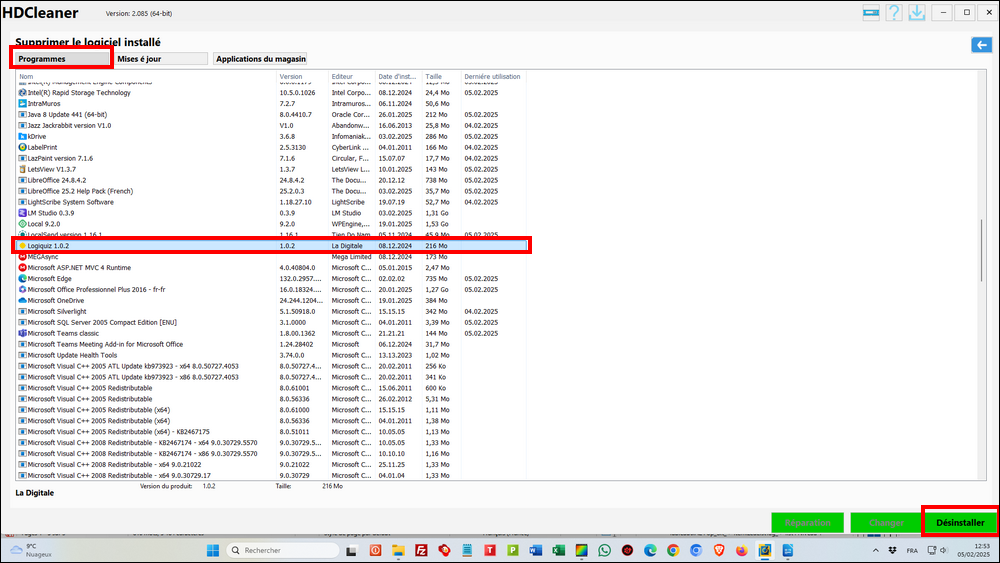Open Word from the taskbar
1000x563 pixels.
point(535,550)
